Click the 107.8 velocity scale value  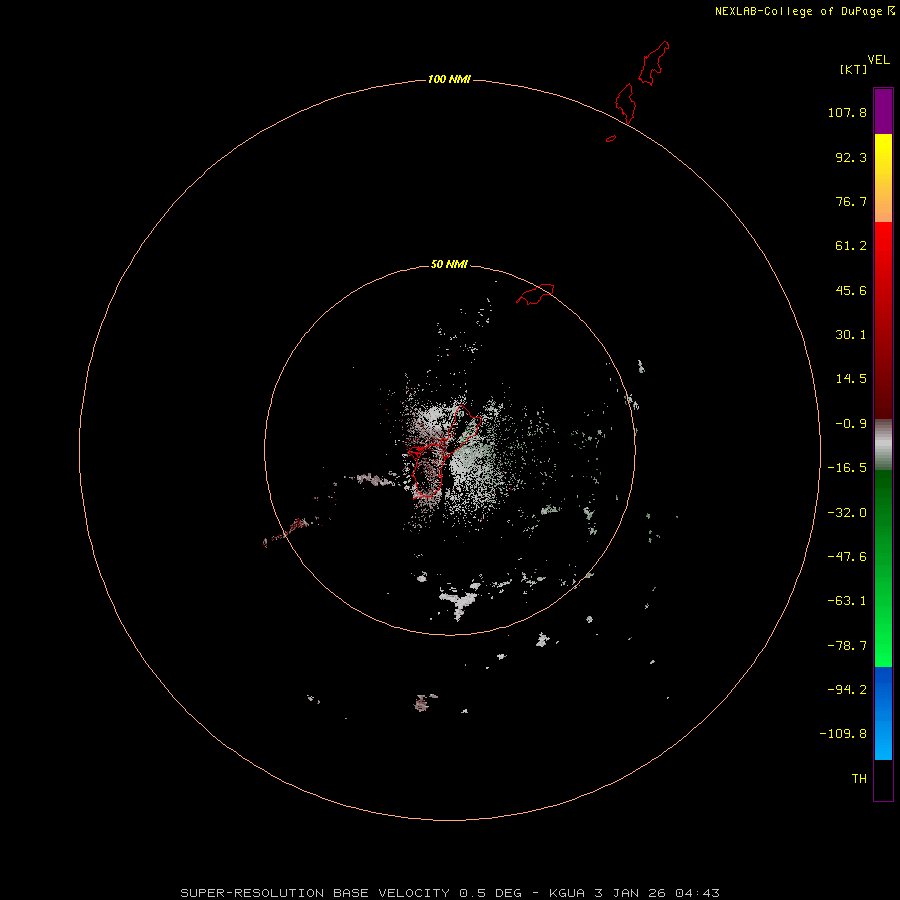pyautogui.click(x=847, y=112)
